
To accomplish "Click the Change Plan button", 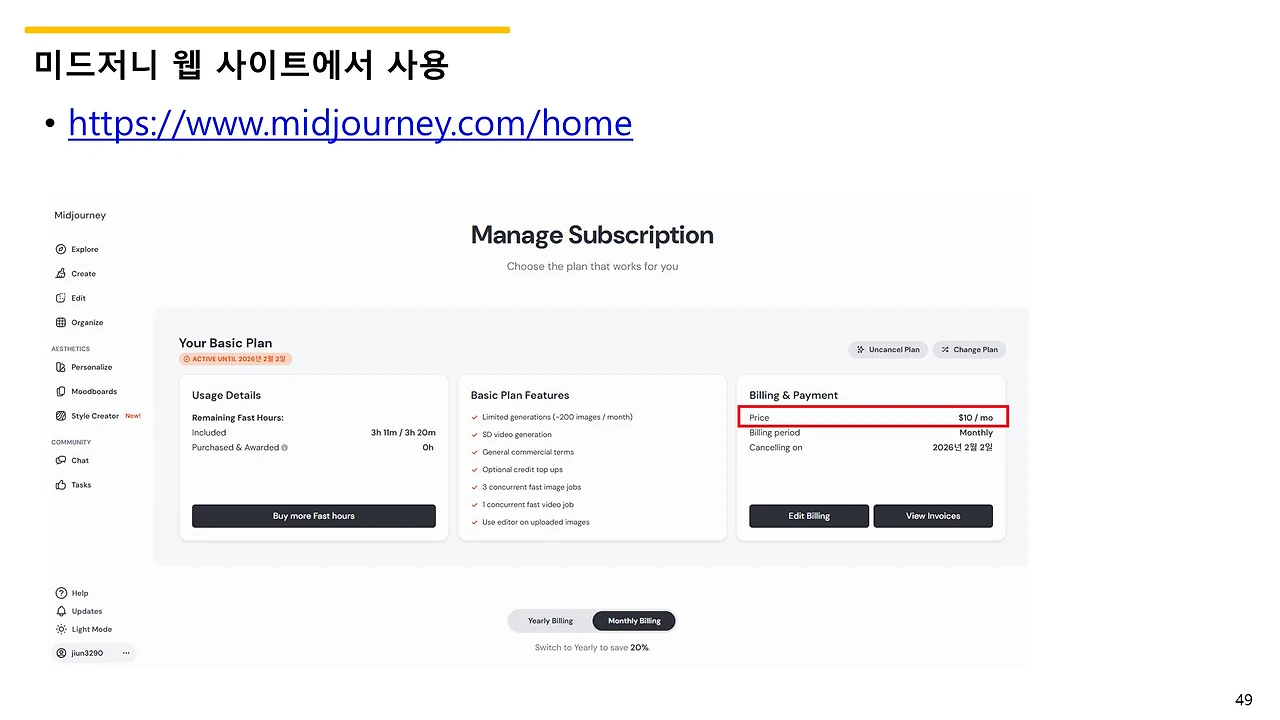I will click(969, 350).
